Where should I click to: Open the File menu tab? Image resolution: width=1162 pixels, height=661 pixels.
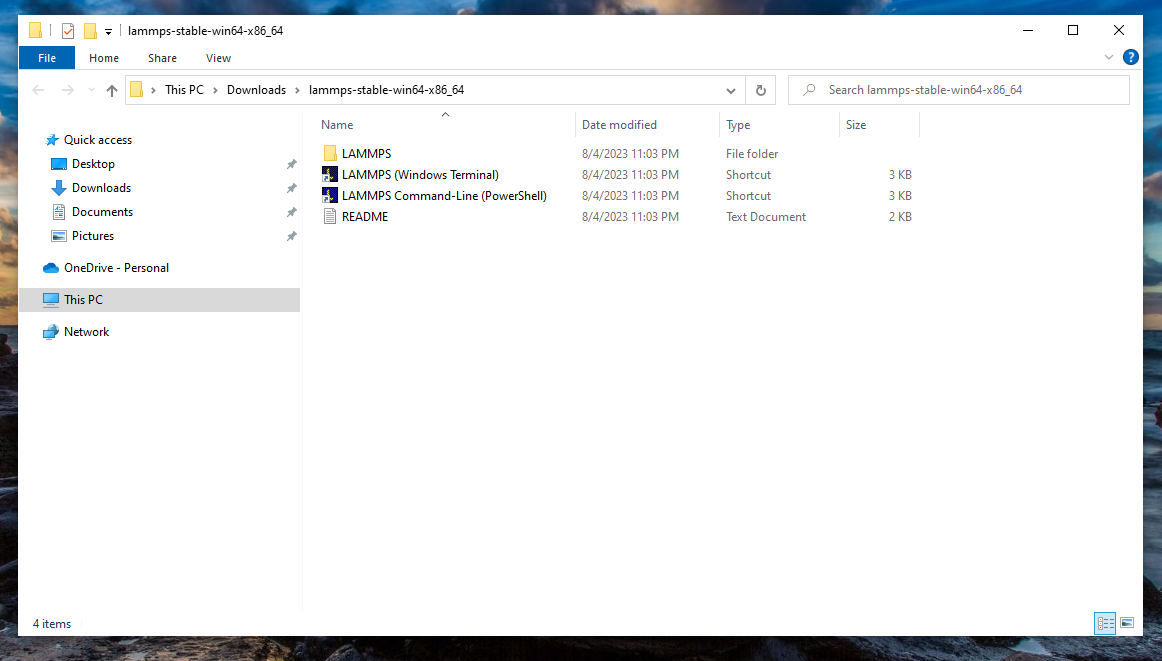click(47, 58)
